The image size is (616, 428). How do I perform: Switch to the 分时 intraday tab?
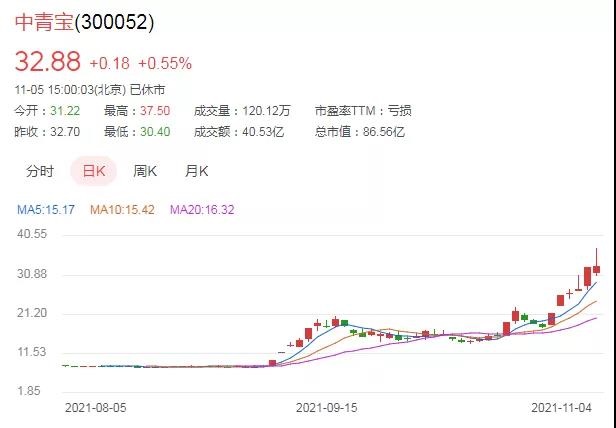pyautogui.click(x=40, y=171)
